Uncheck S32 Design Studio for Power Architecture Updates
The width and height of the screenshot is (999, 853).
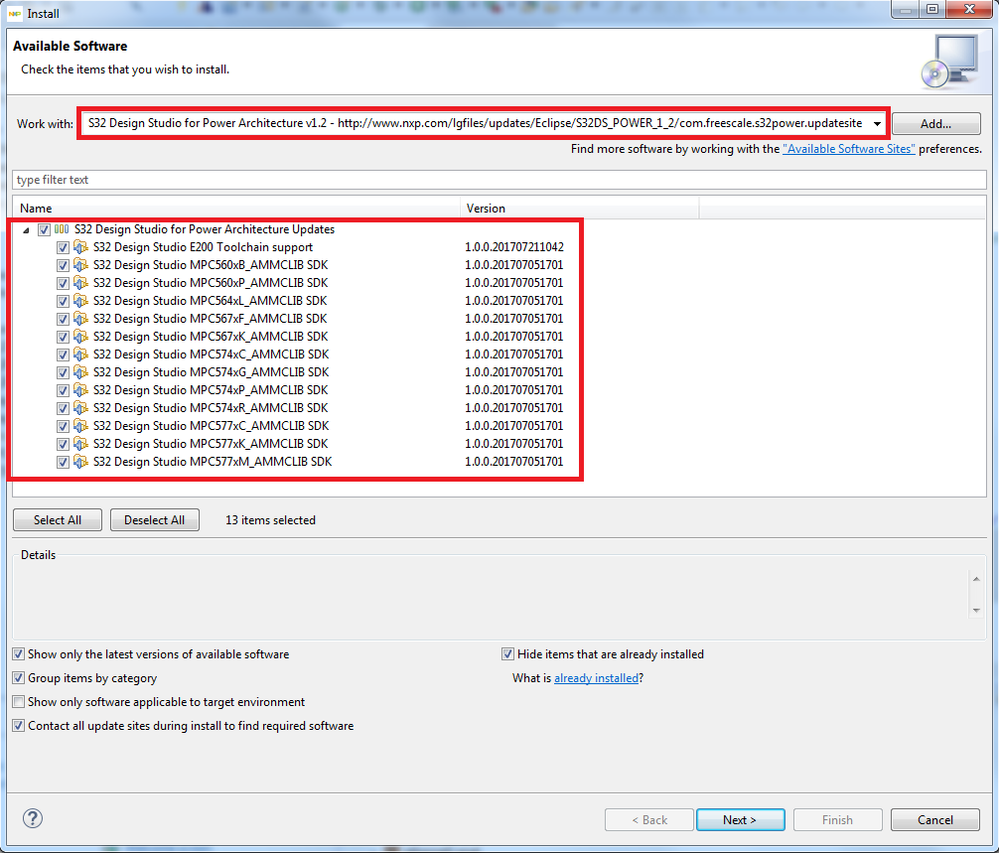44,230
